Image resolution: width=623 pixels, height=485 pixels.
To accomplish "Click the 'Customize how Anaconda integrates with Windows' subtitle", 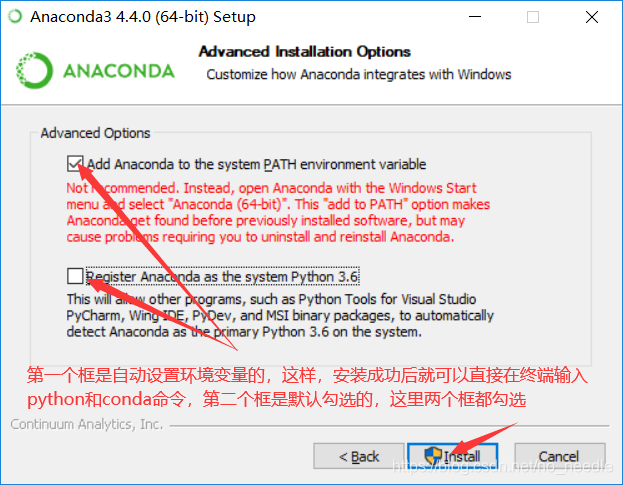I will [359, 75].
